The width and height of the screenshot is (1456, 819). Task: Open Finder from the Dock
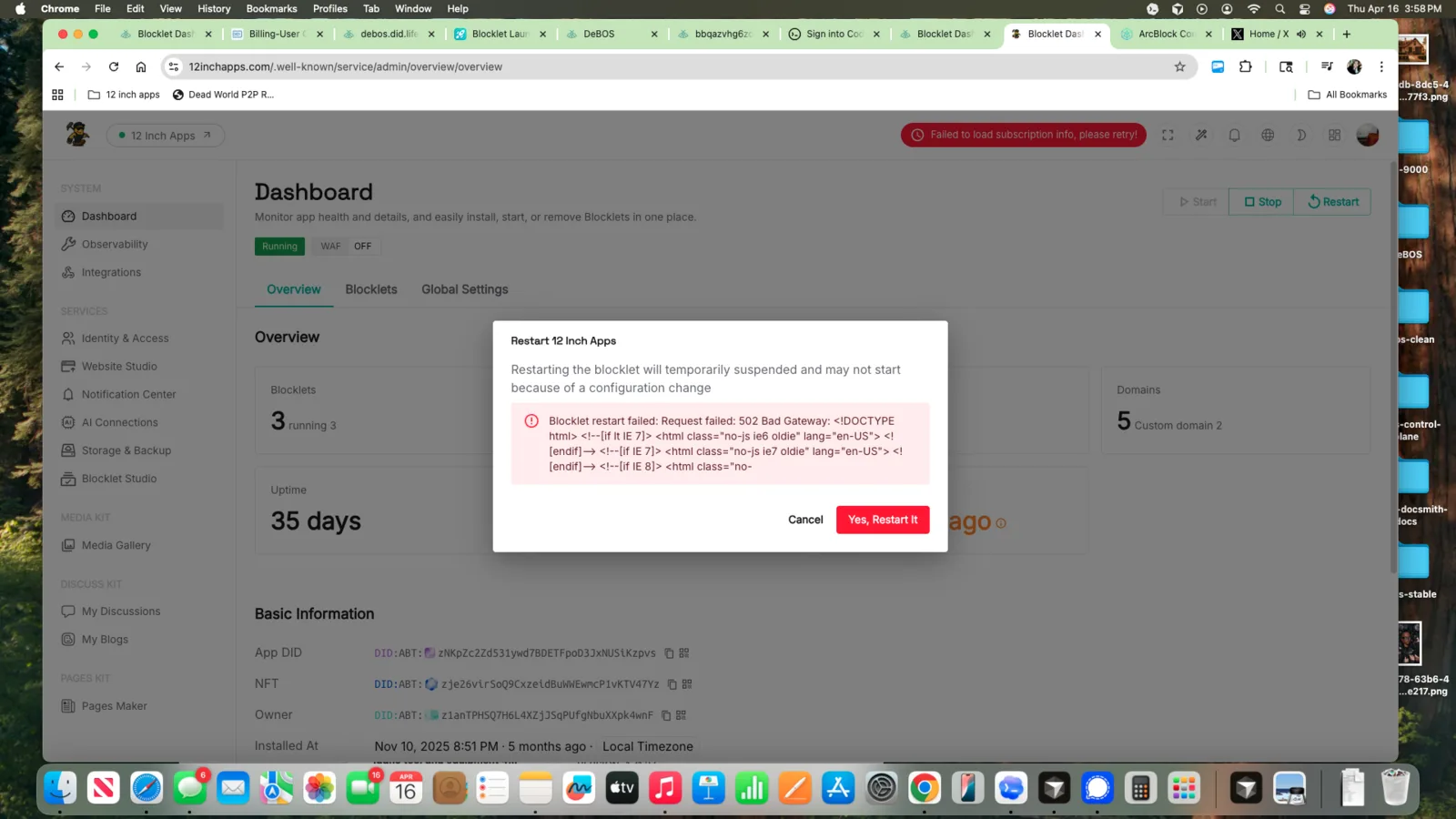coord(60,788)
